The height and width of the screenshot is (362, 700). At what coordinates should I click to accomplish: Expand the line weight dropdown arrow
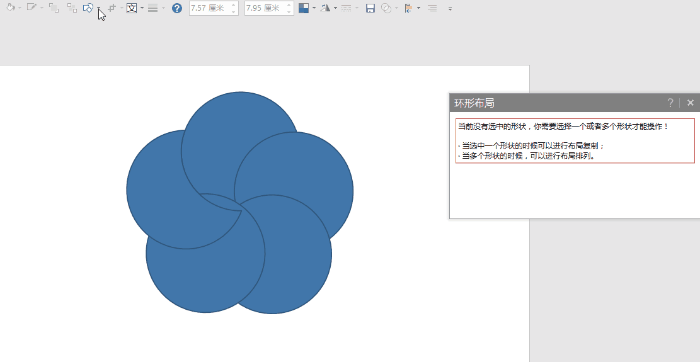click(163, 8)
